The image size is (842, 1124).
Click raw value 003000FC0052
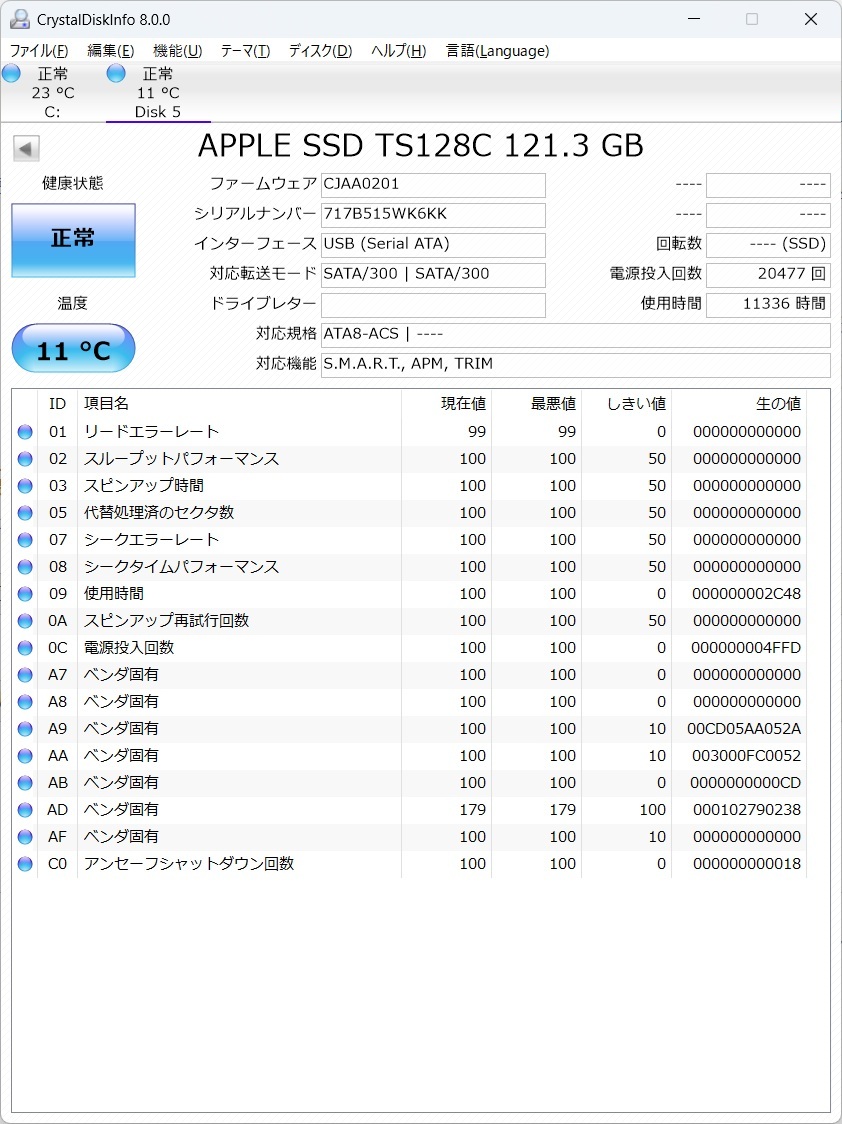coord(745,756)
